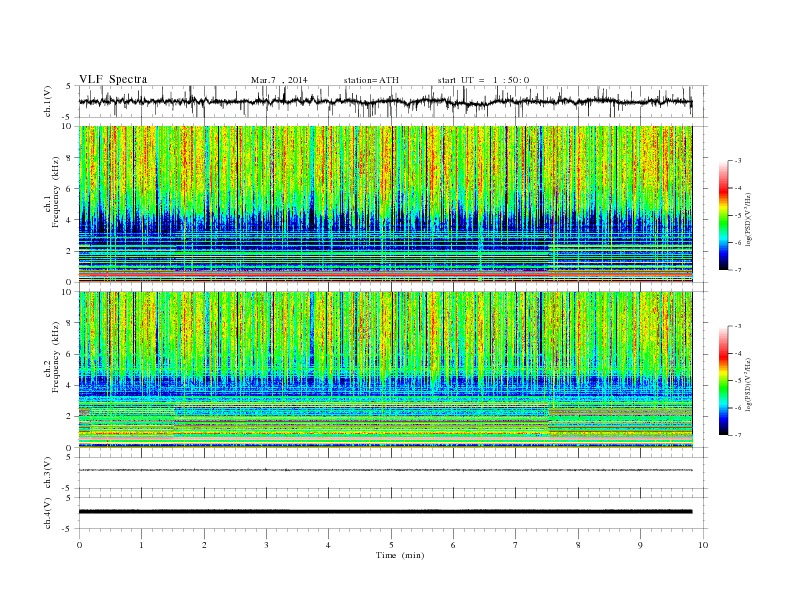The width and height of the screenshot is (792, 612).
Task: Click the ch.3 flat voltage trace
Action: click(385, 470)
